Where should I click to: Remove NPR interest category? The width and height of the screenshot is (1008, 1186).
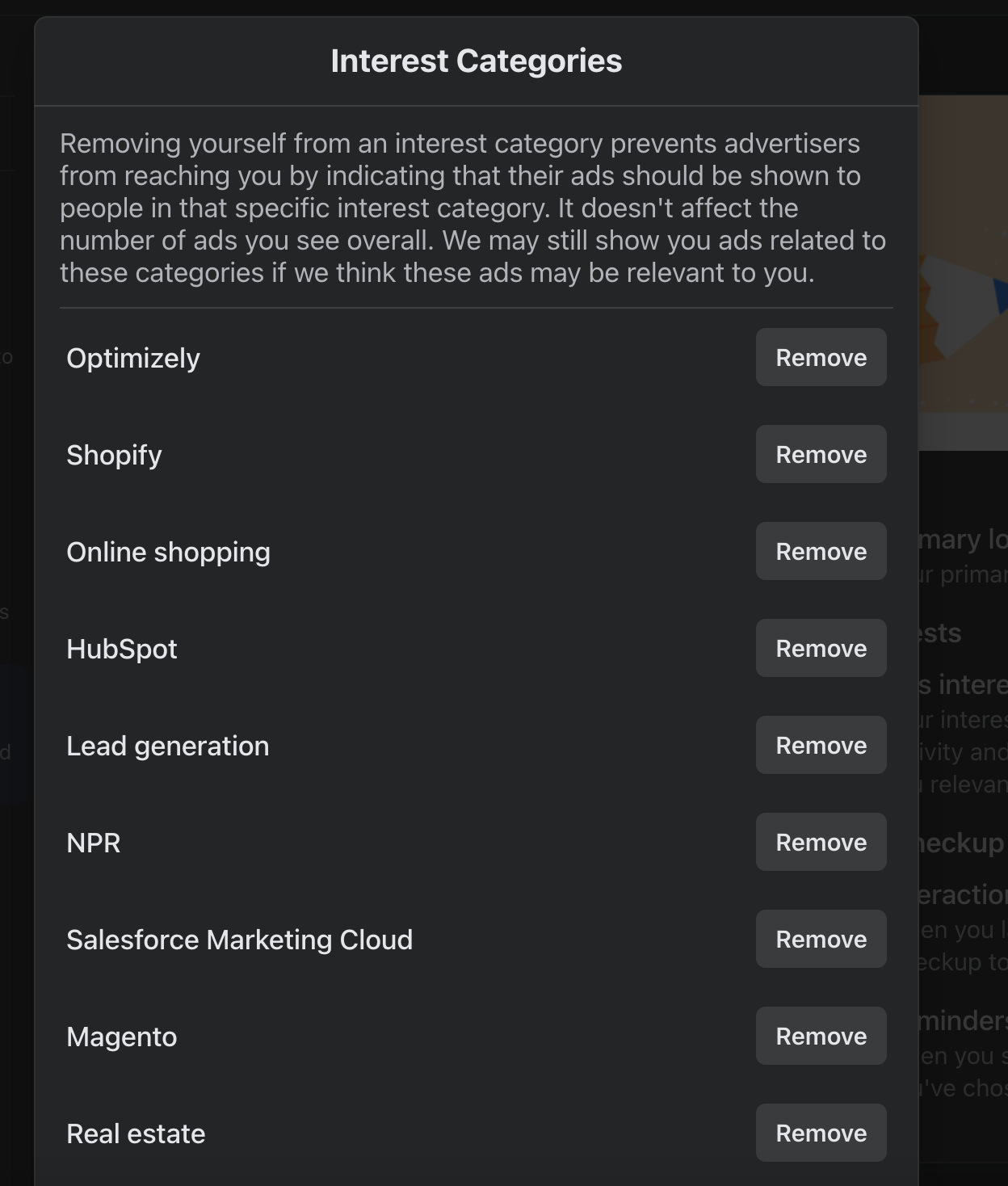tap(821, 842)
